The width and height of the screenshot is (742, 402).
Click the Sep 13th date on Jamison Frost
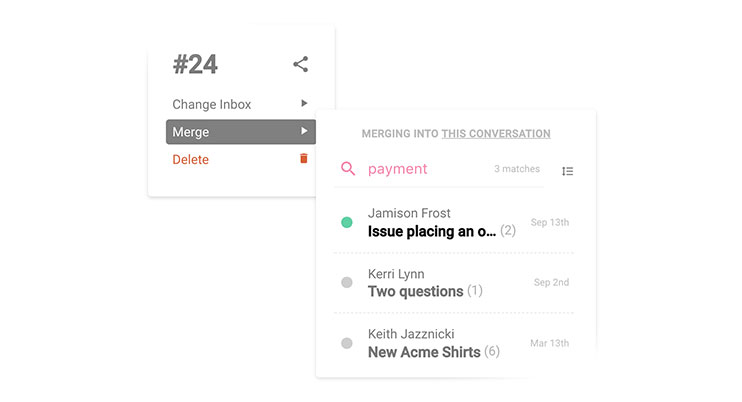(x=550, y=222)
